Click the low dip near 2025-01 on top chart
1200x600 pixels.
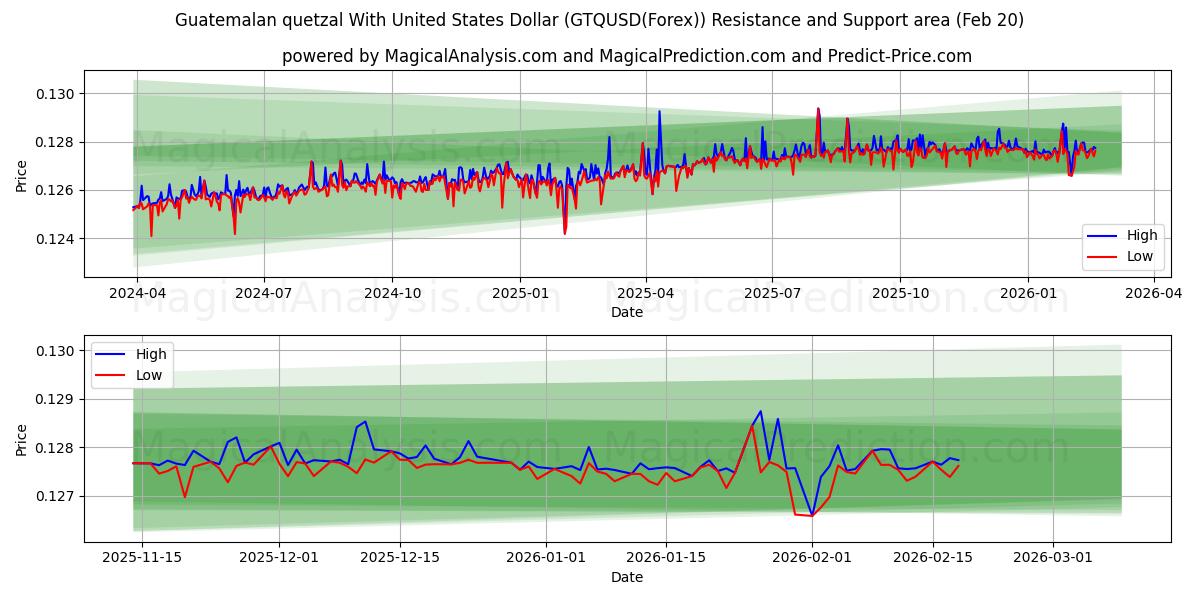pos(565,232)
